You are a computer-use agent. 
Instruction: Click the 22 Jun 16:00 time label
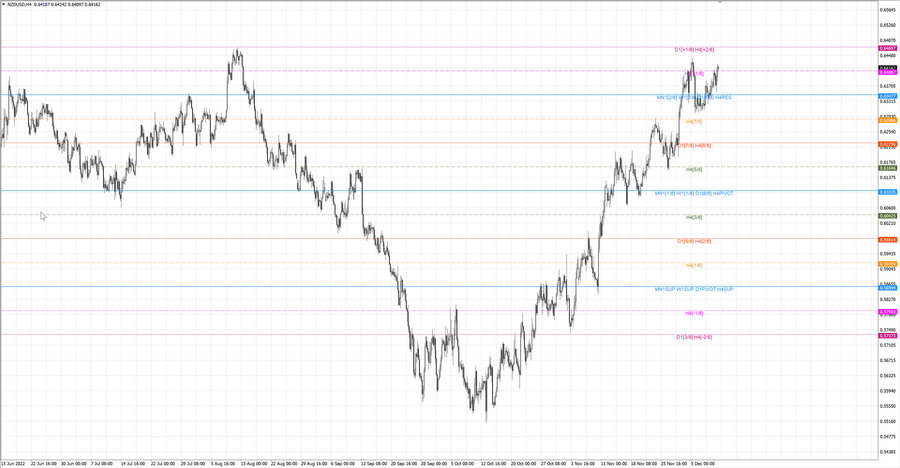click(x=44, y=463)
